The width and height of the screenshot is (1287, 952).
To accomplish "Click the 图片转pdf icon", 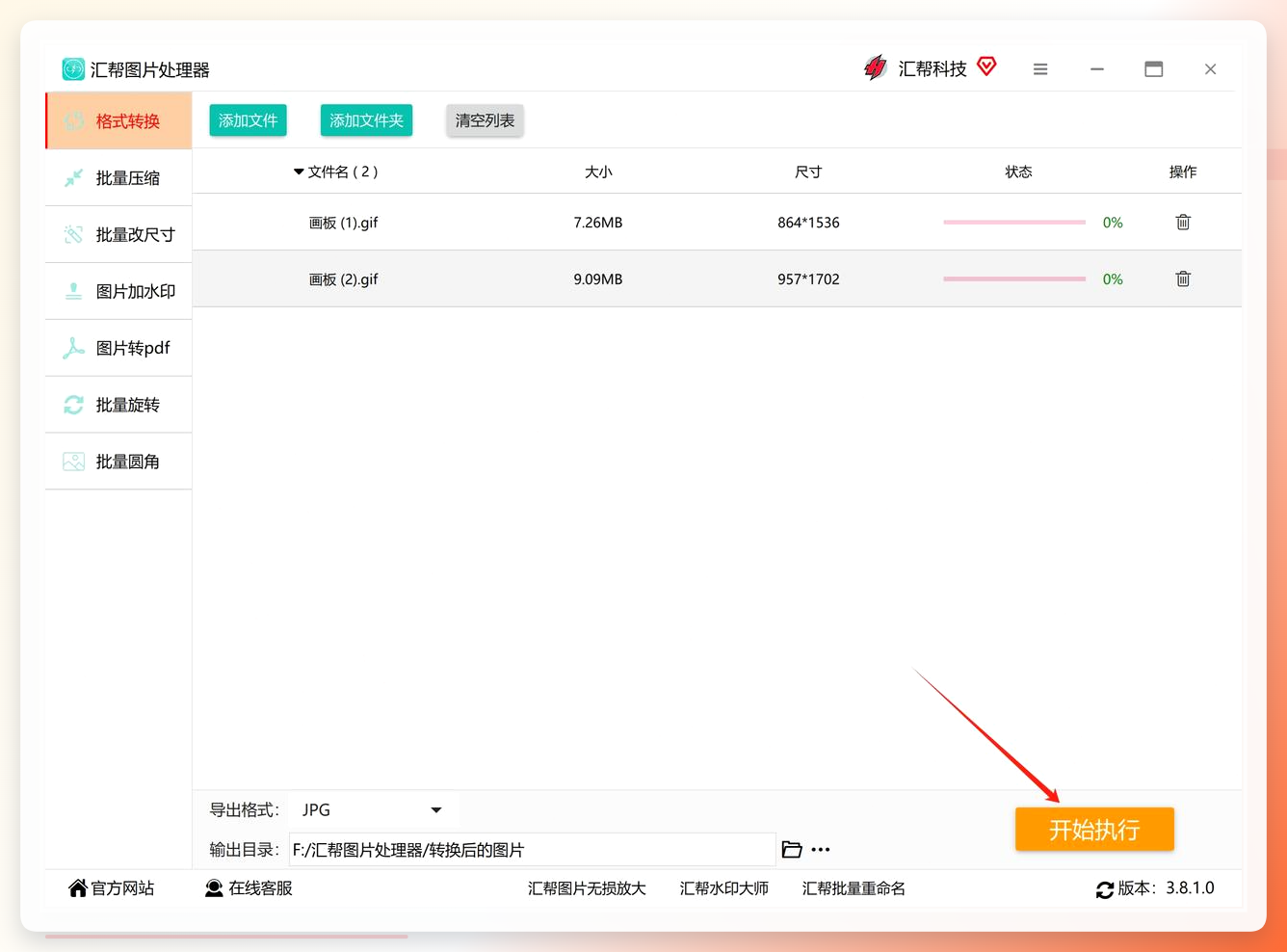I will tap(74, 348).
